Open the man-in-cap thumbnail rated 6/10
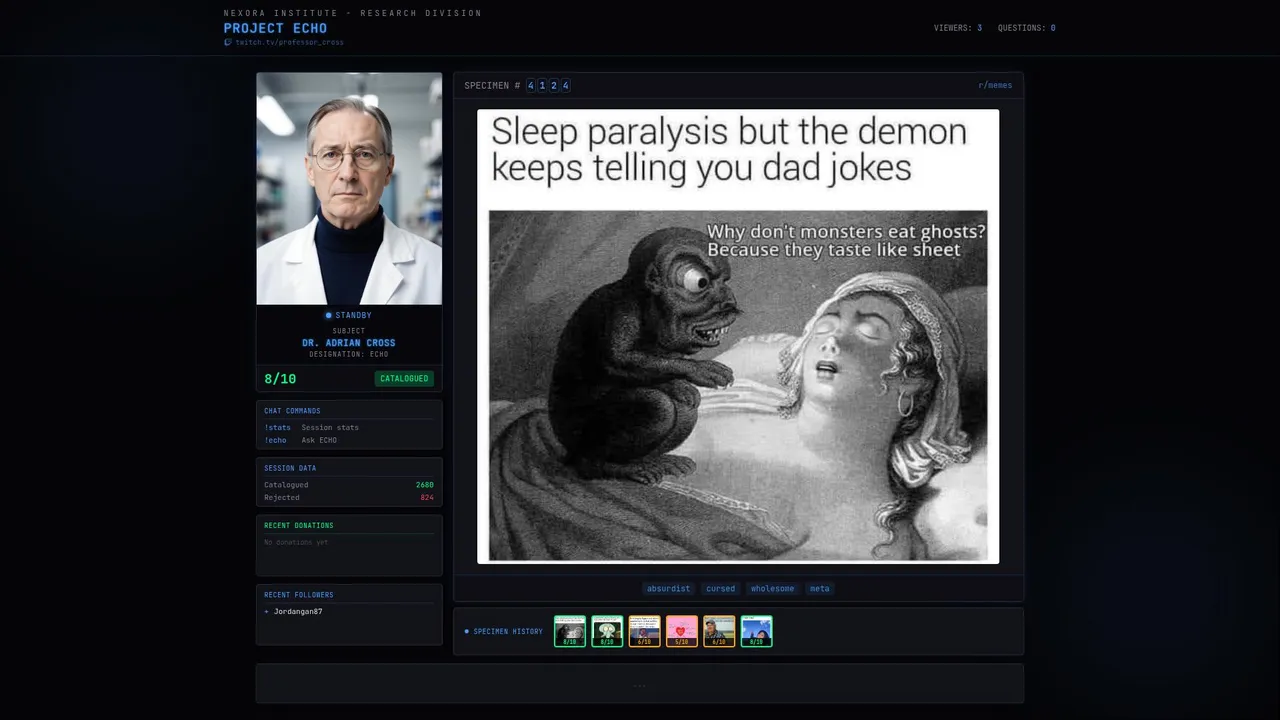 [x=719, y=631]
